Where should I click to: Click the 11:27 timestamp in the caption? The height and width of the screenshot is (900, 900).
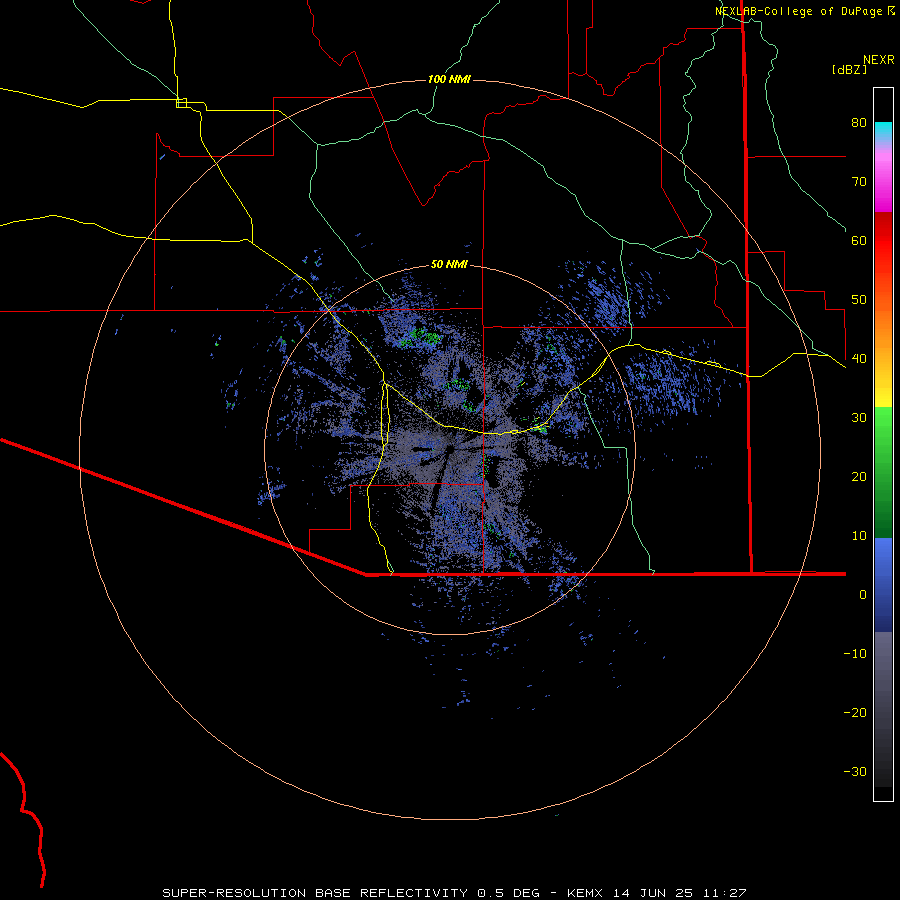pyautogui.click(x=724, y=893)
